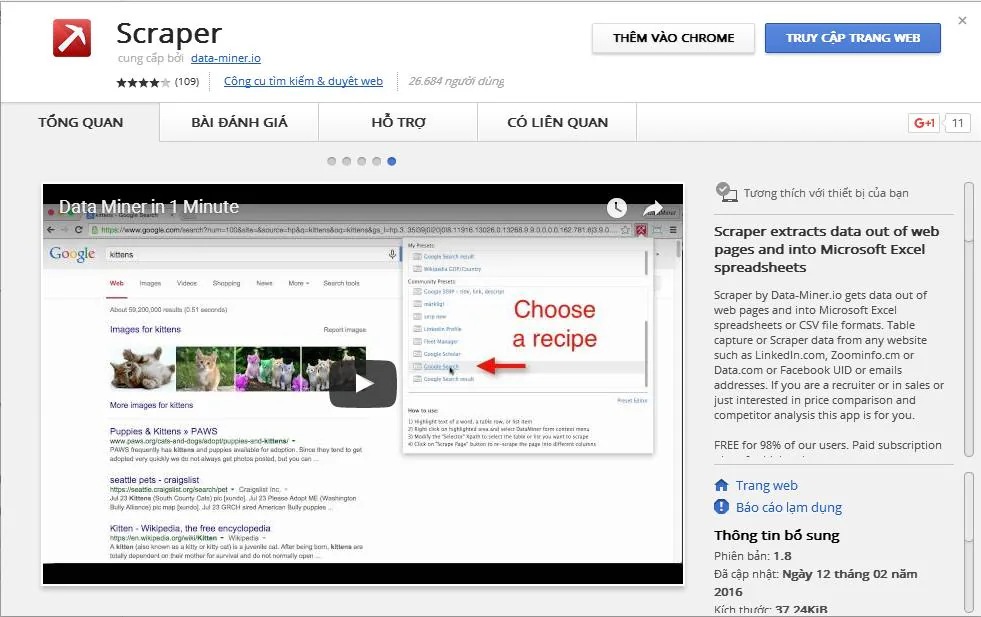The width and height of the screenshot is (981, 617).
Task: Open the BÀI ĐÁNH GIÁ tab
Action: click(239, 123)
